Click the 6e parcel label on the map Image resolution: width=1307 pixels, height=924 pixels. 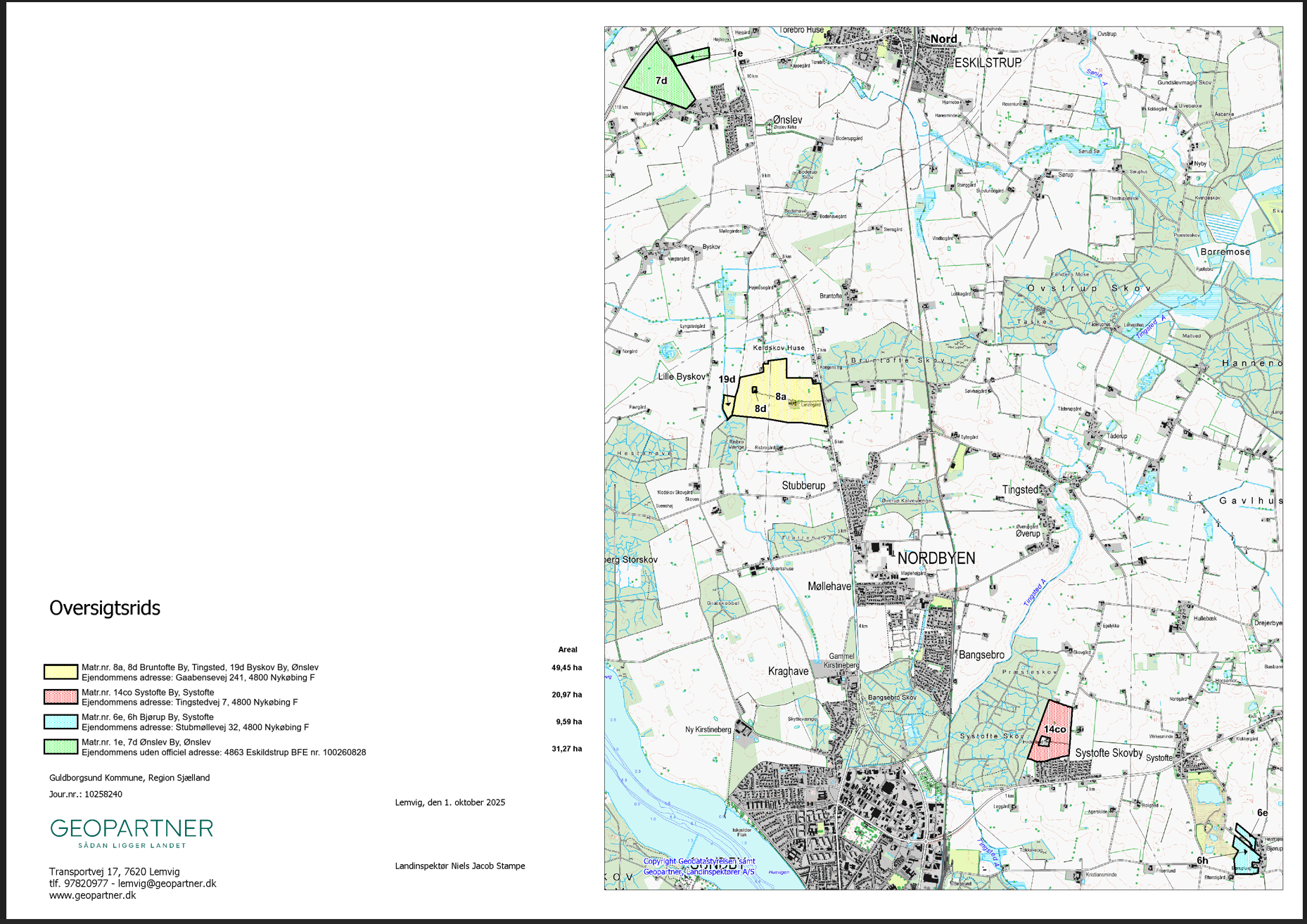pos(1262,812)
